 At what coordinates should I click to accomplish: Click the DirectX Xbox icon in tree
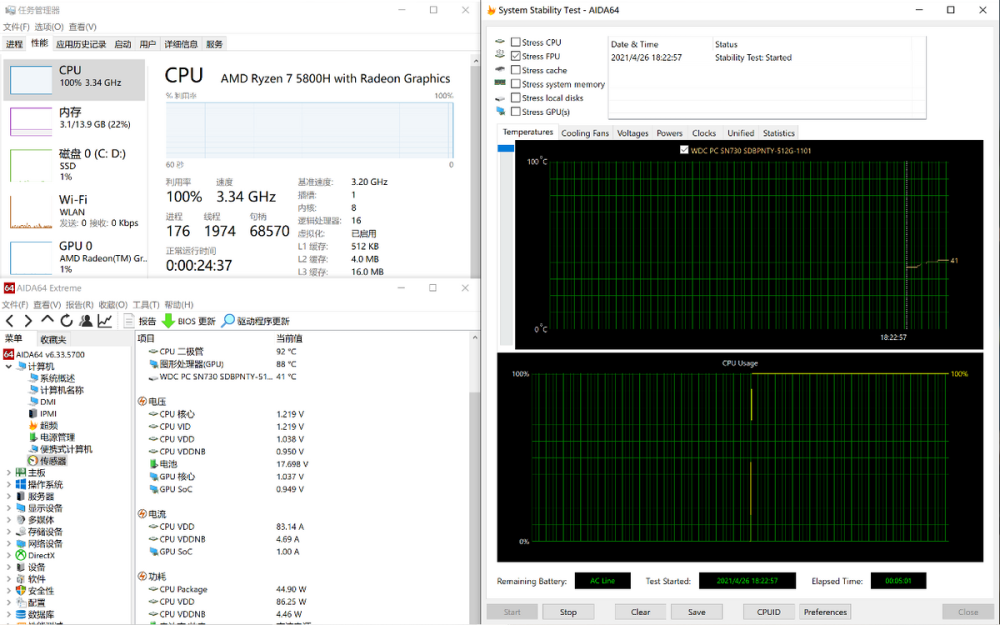click(x=20, y=555)
